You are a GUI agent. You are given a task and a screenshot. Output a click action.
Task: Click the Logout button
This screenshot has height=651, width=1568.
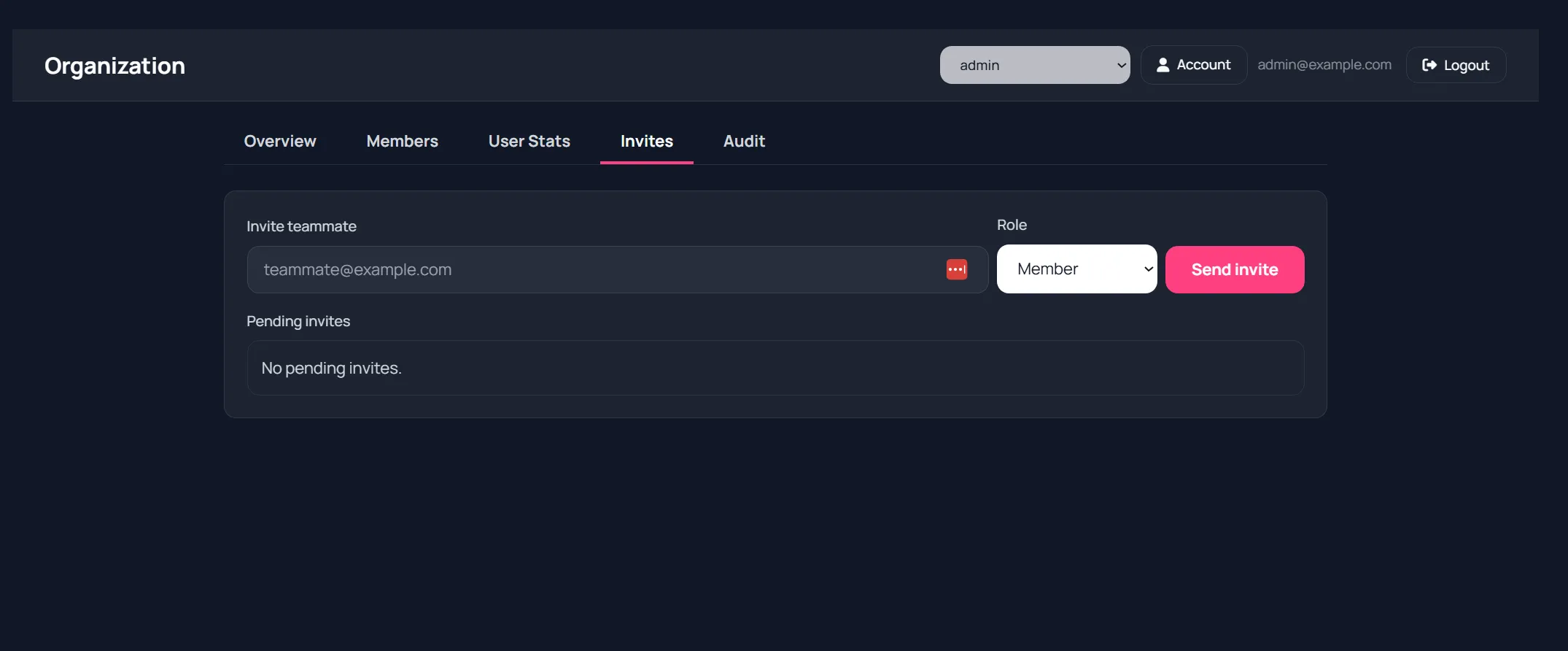pos(1456,65)
